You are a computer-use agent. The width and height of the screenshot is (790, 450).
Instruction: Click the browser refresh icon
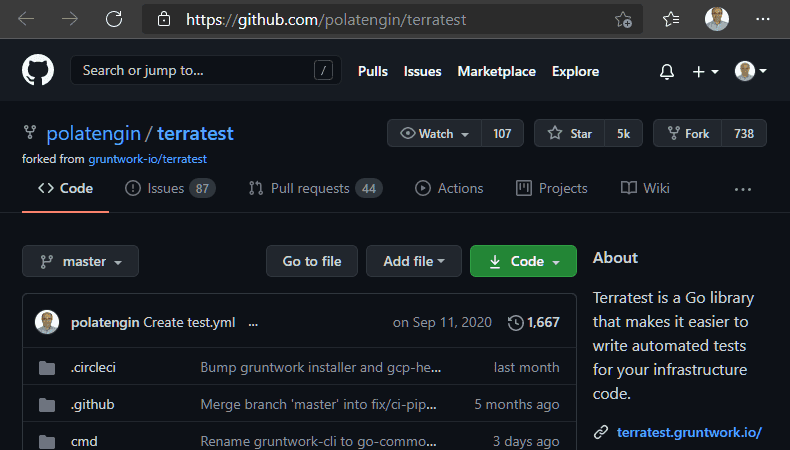(114, 19)
